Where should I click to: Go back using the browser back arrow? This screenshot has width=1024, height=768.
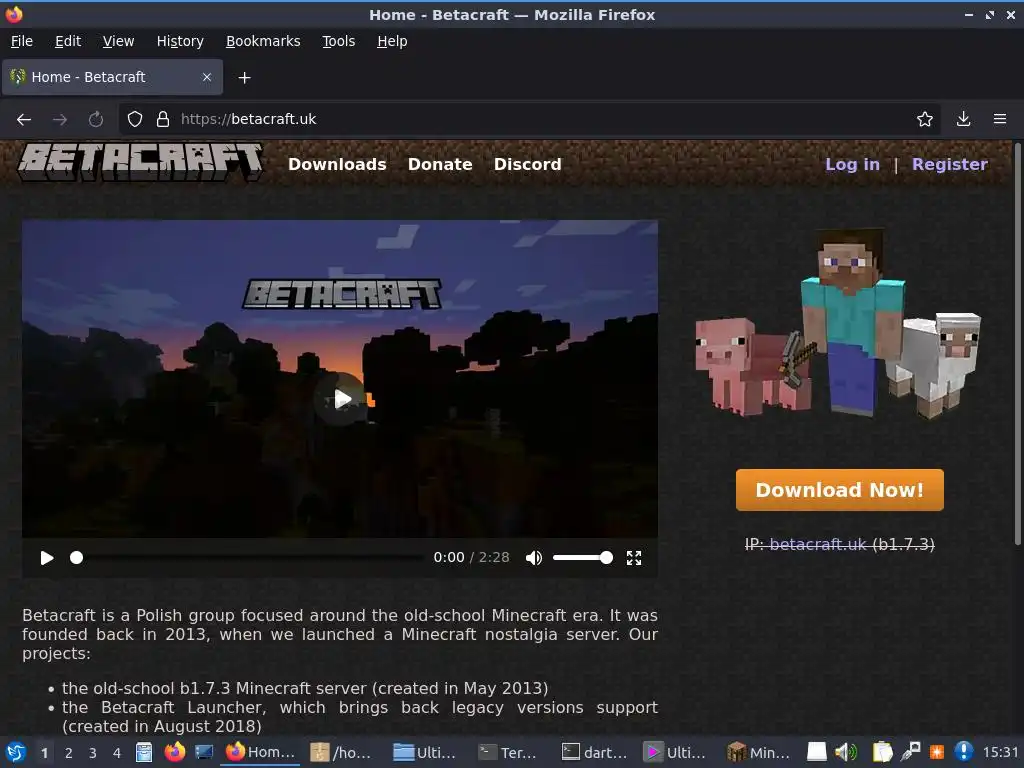tap(24, 119)
